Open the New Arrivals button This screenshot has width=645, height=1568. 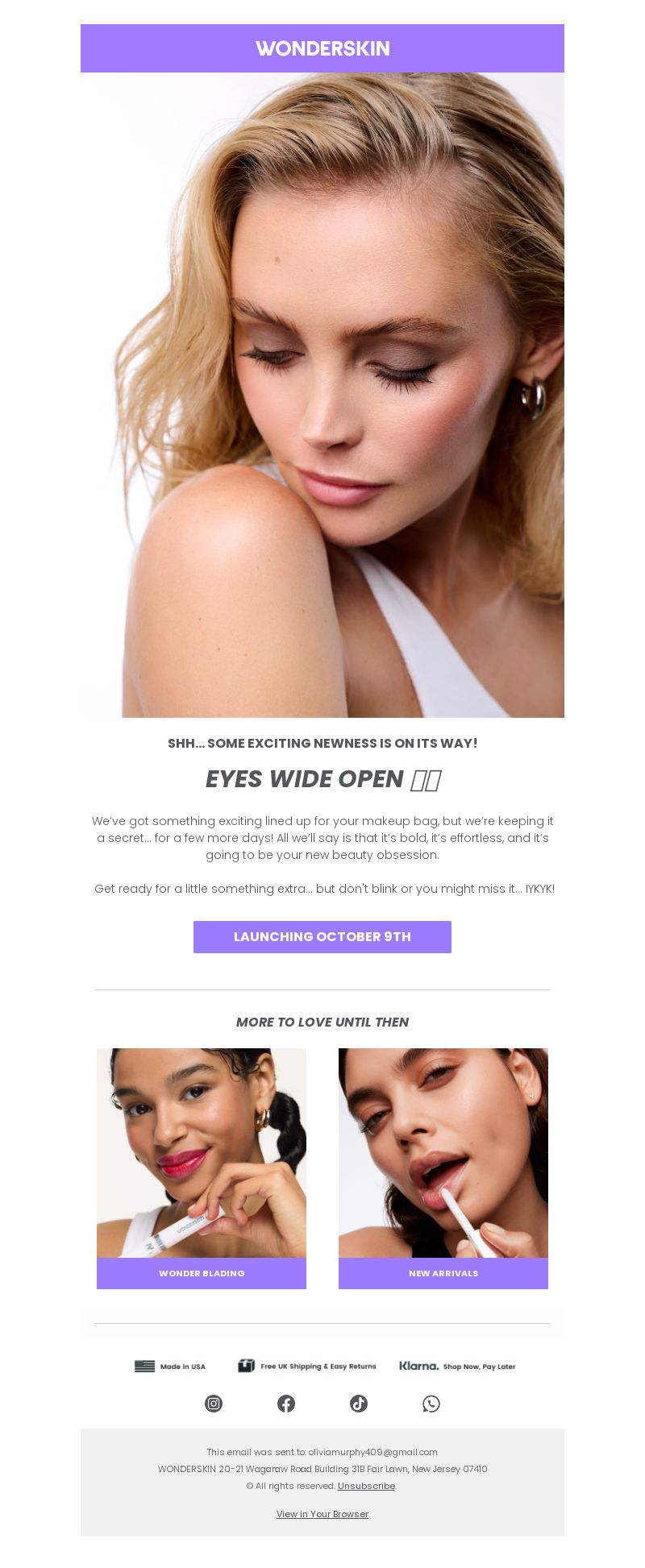[x=443, y=1273]
